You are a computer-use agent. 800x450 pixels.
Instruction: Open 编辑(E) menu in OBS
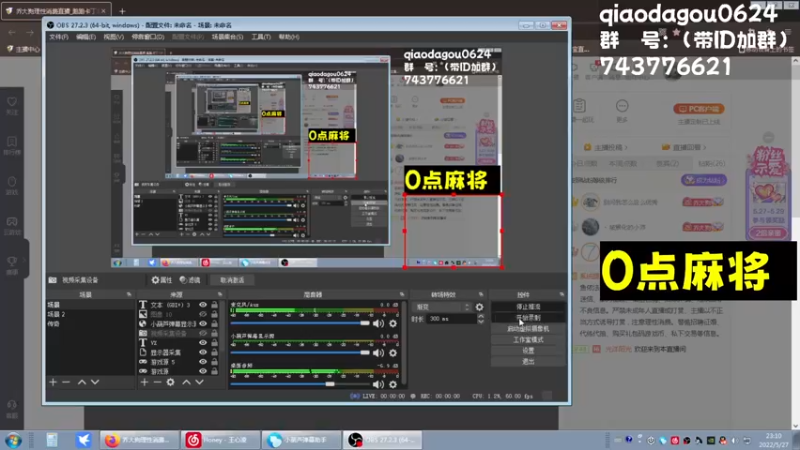[x=86, y=37]
